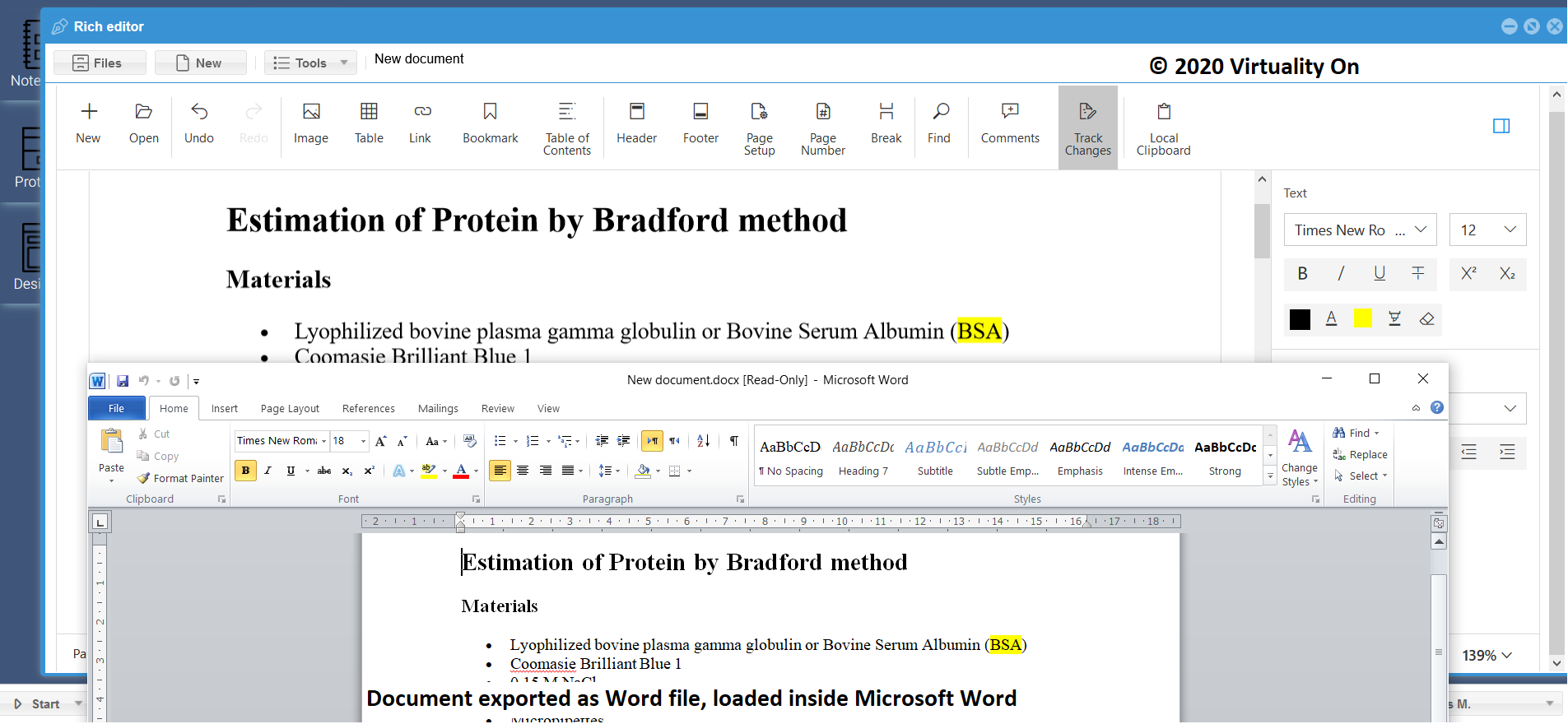This screenshot has height=724, width=1568.
Task: Edit the Header in Rich editor
Action: point(636,124)
